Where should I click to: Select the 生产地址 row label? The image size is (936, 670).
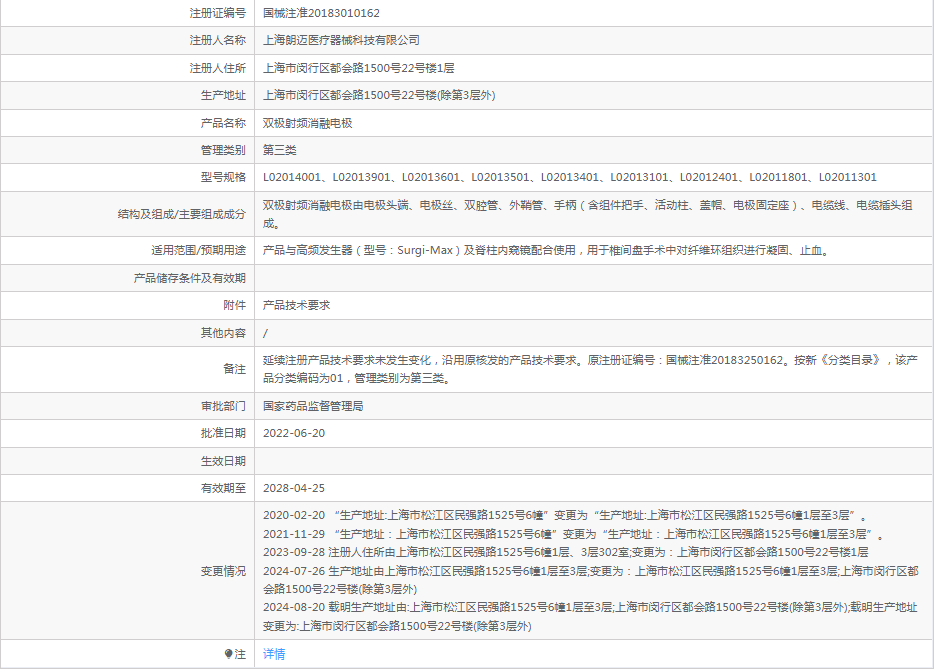pyautogui.click(x=223, y=95)
